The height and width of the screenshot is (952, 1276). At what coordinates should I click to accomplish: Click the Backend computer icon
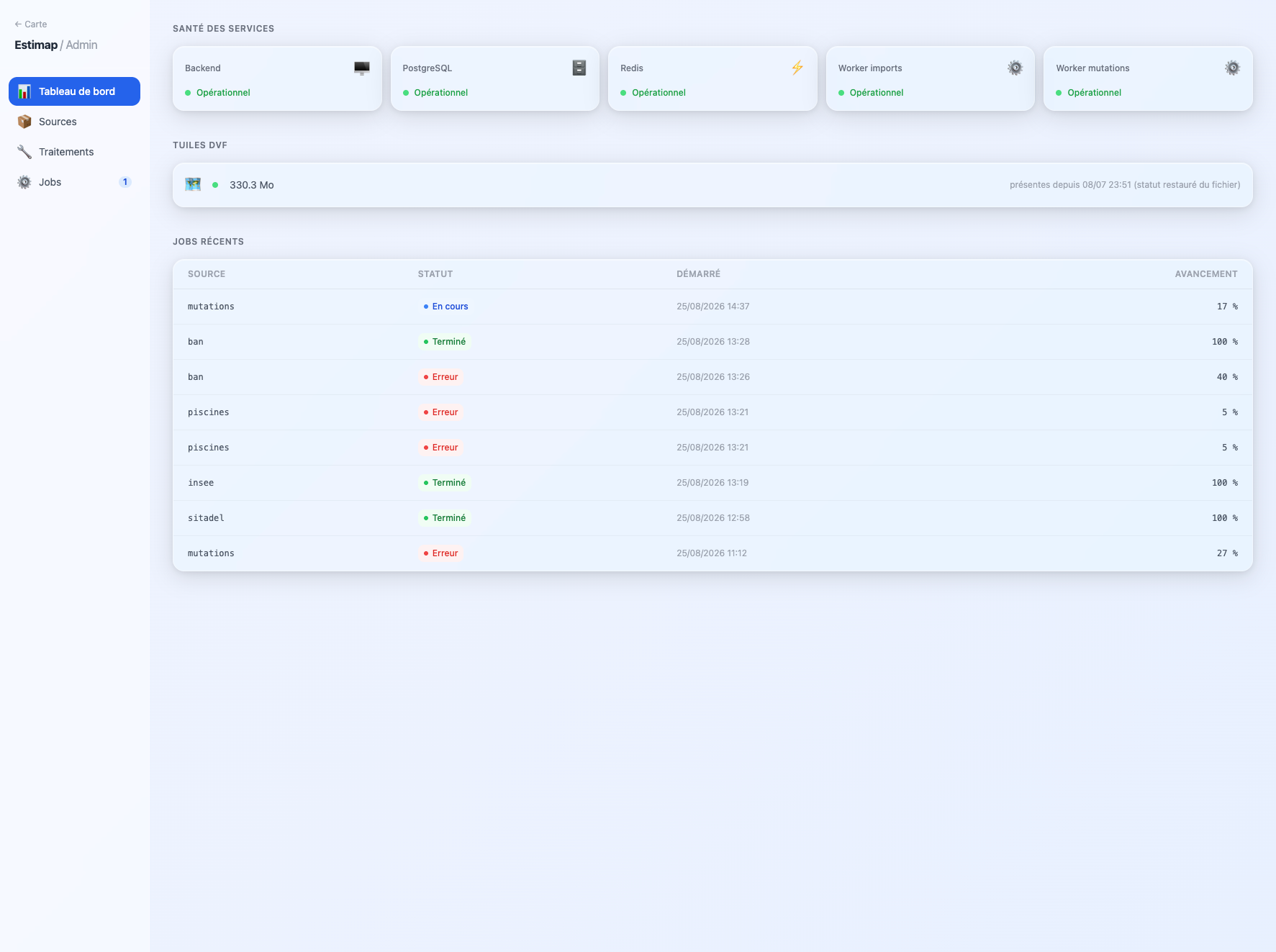tap(362, 68)
